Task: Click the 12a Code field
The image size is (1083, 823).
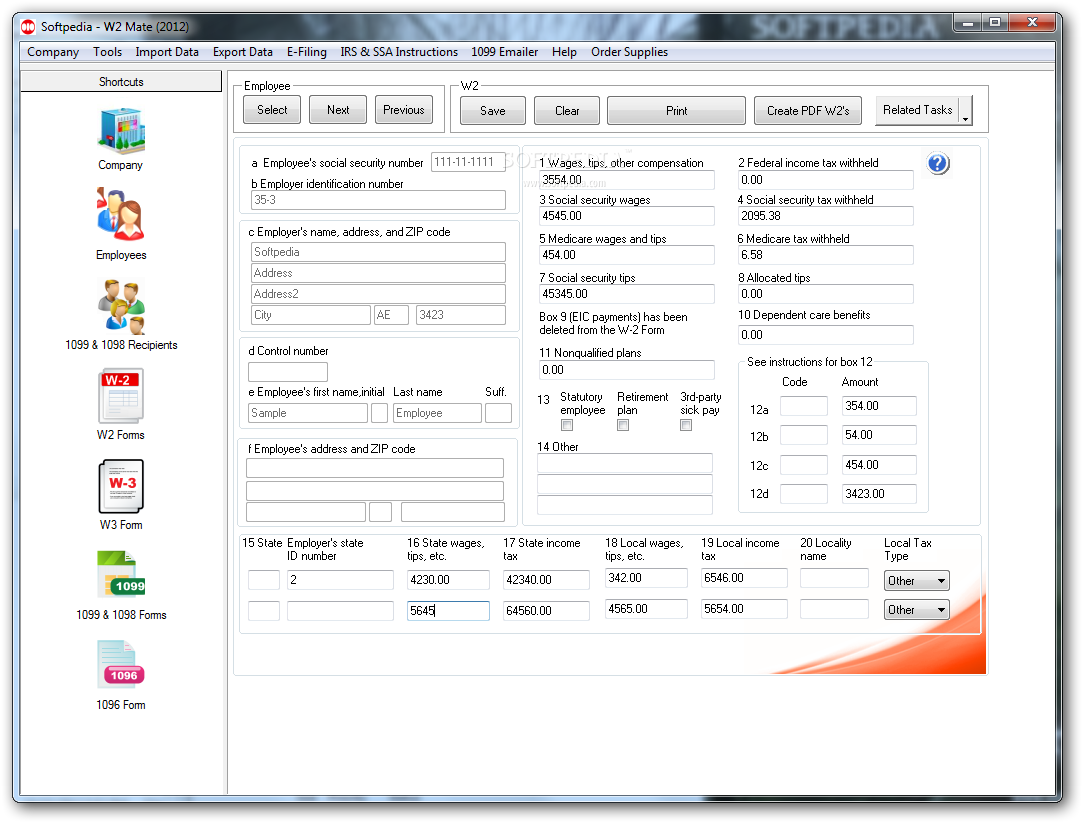Action: pos(804,406)
